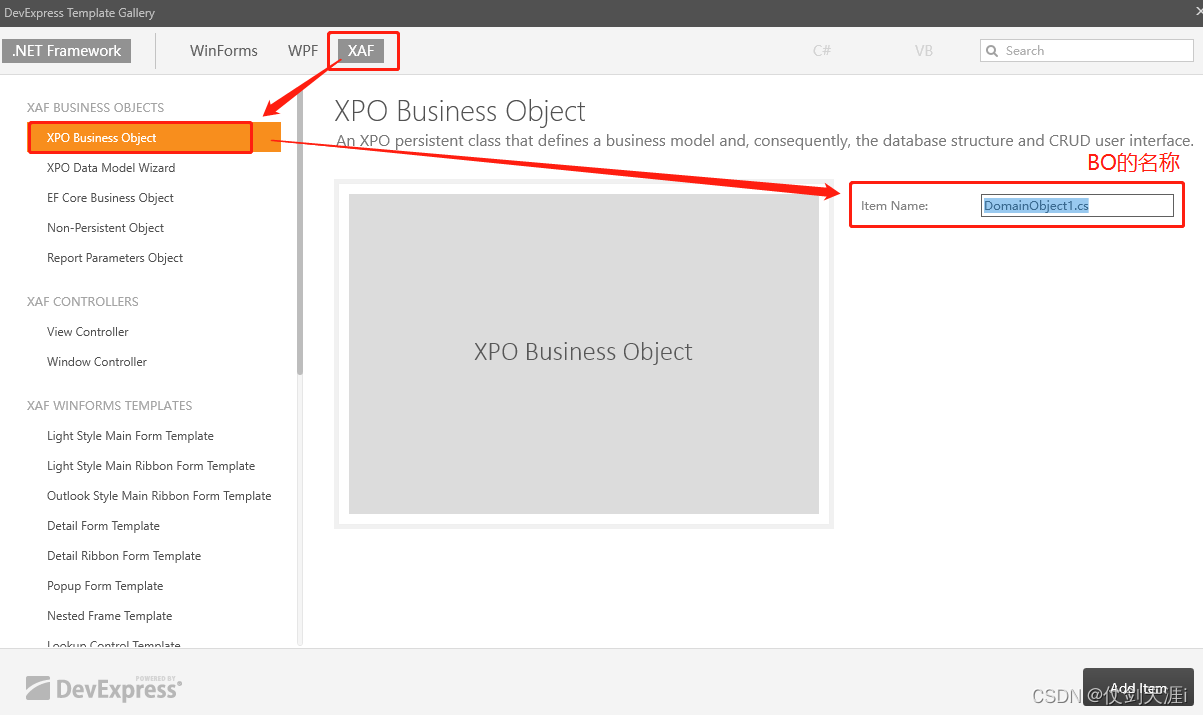Click the XPO Business Object page title
Image resolution: width=1203 pixels, height=715 pixels.
pyautogui.click(x=460, y=111)
